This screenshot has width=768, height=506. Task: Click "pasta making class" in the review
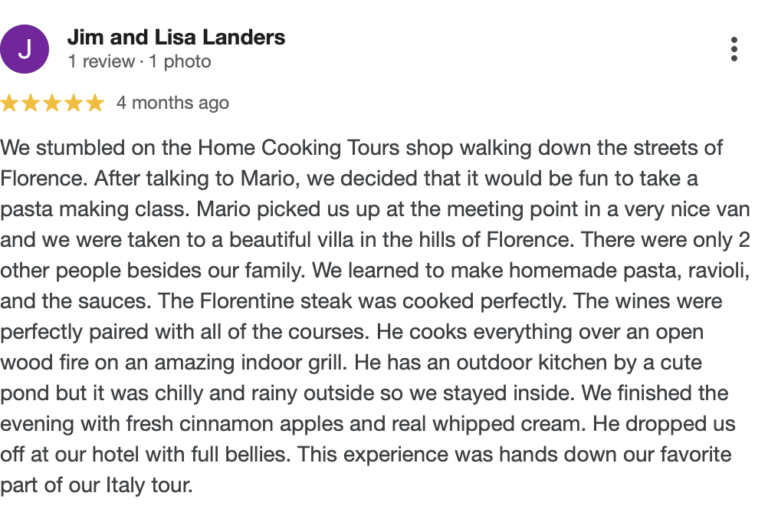click(94, 210)
